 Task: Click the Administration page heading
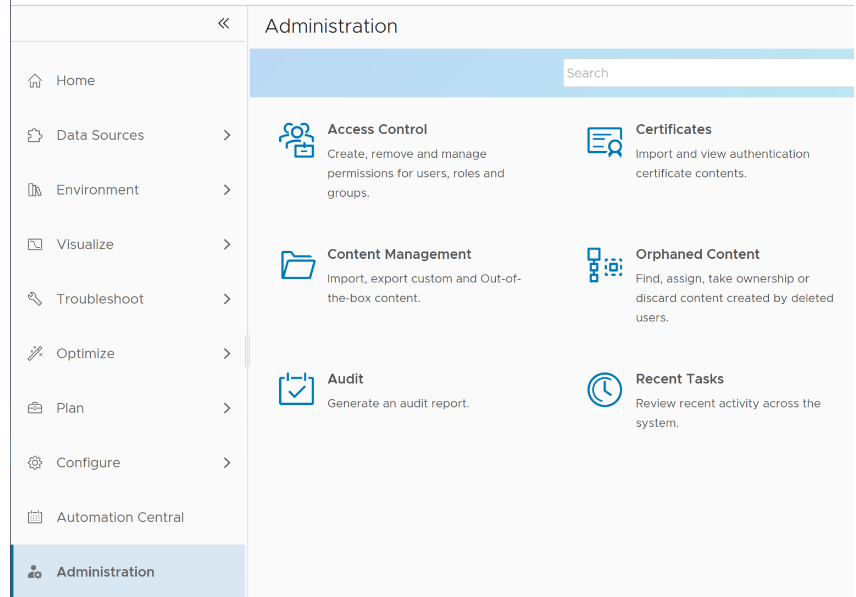[x=331, y=26]
